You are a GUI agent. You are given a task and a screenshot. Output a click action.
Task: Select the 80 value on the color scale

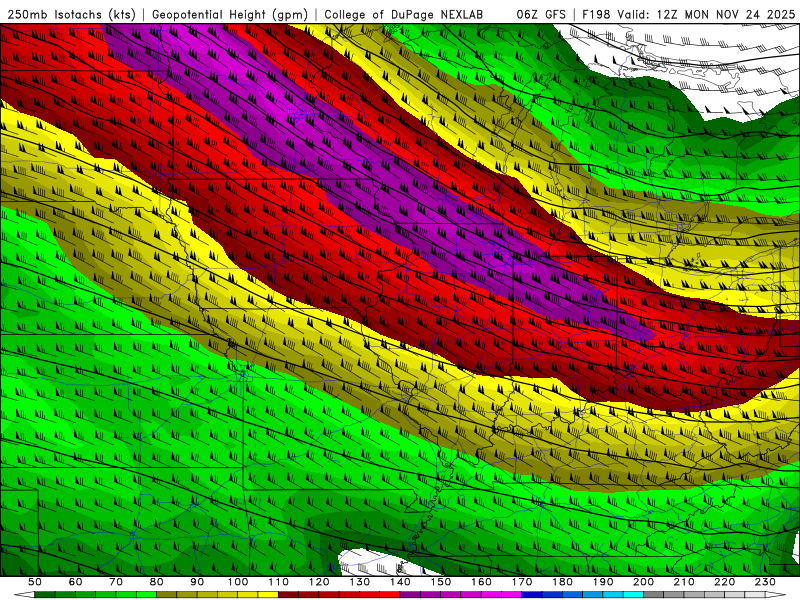[157, 582]
